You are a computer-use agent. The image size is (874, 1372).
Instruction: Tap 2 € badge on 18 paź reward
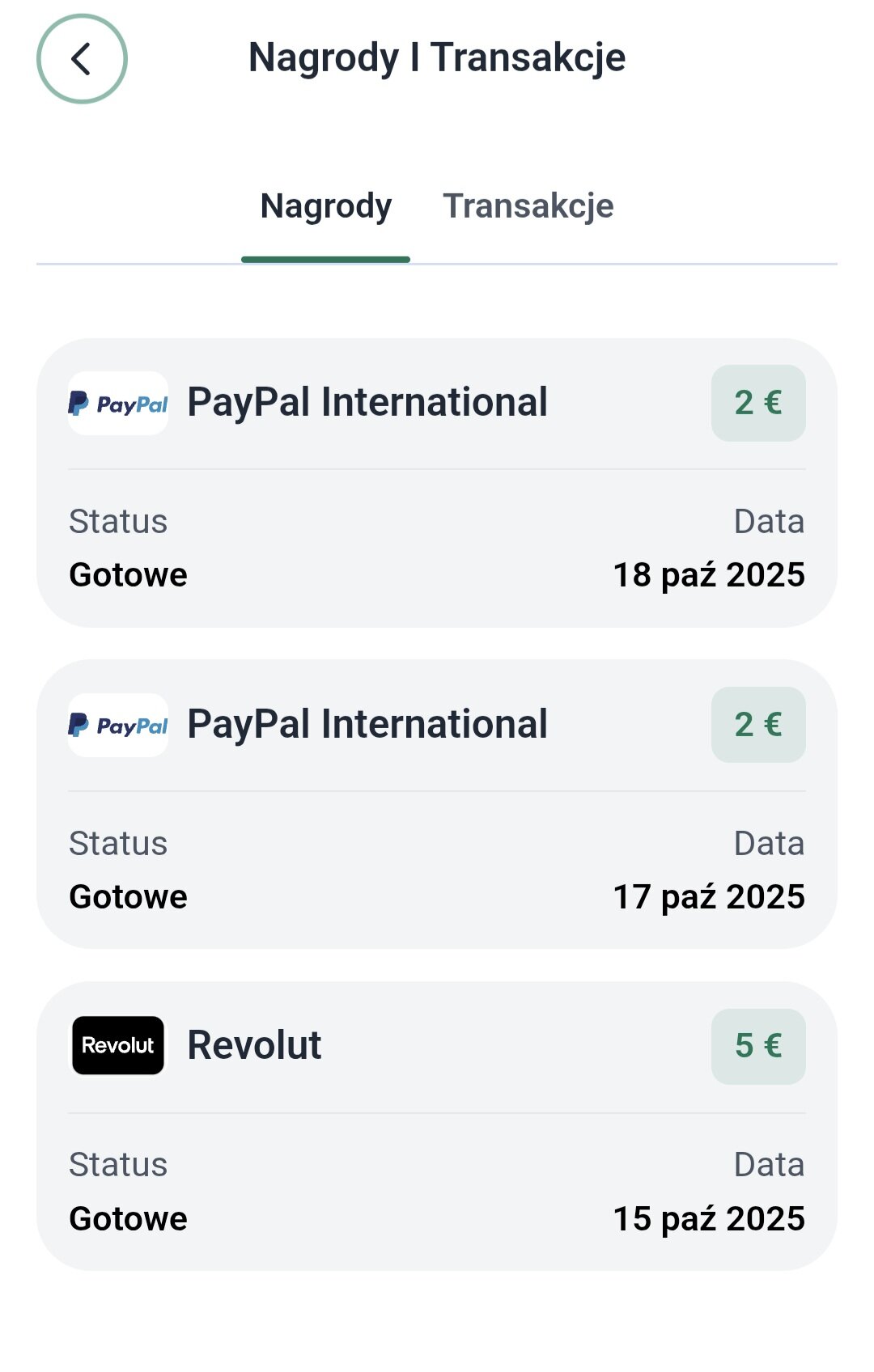[757, 403]
